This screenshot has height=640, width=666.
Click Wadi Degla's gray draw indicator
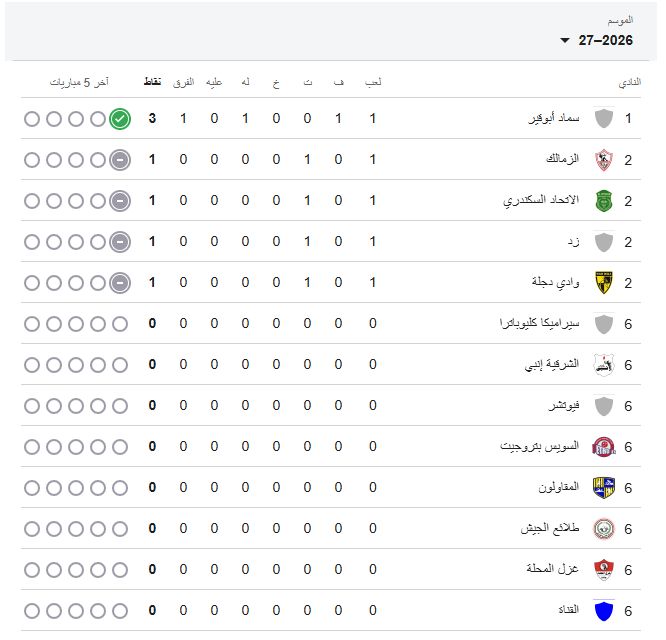(120, 283)
